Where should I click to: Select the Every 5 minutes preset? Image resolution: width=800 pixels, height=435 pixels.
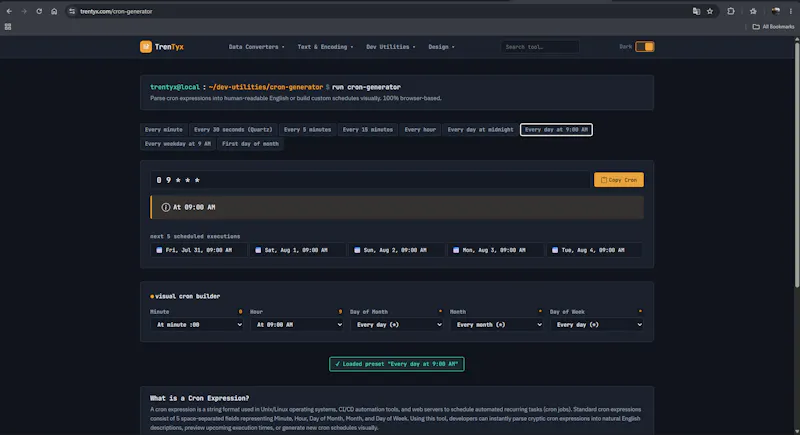tap(307, 130)
